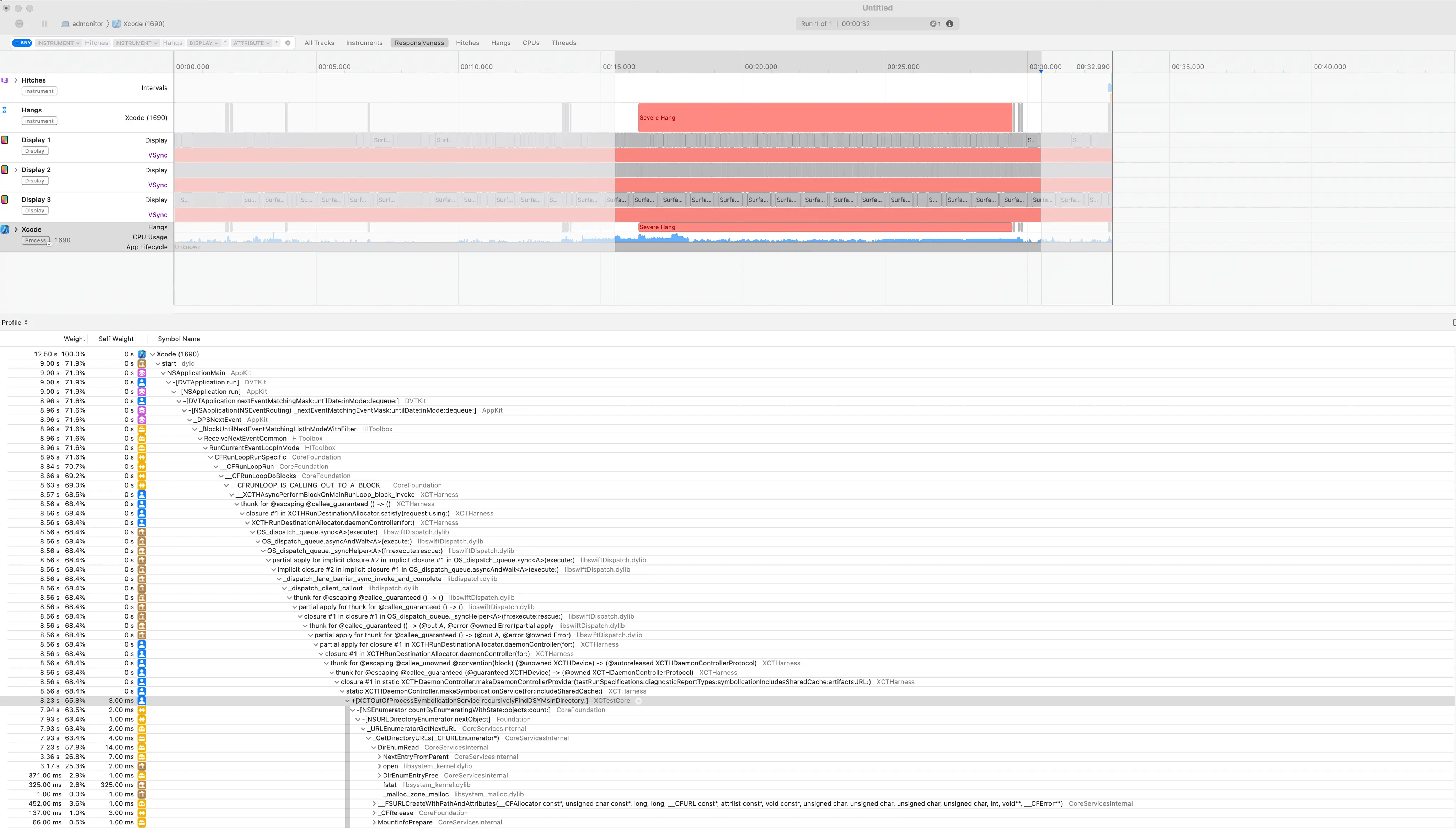Click the record button in the toolbar
Screen dimensions: 1456x828
tap(19, 24)
